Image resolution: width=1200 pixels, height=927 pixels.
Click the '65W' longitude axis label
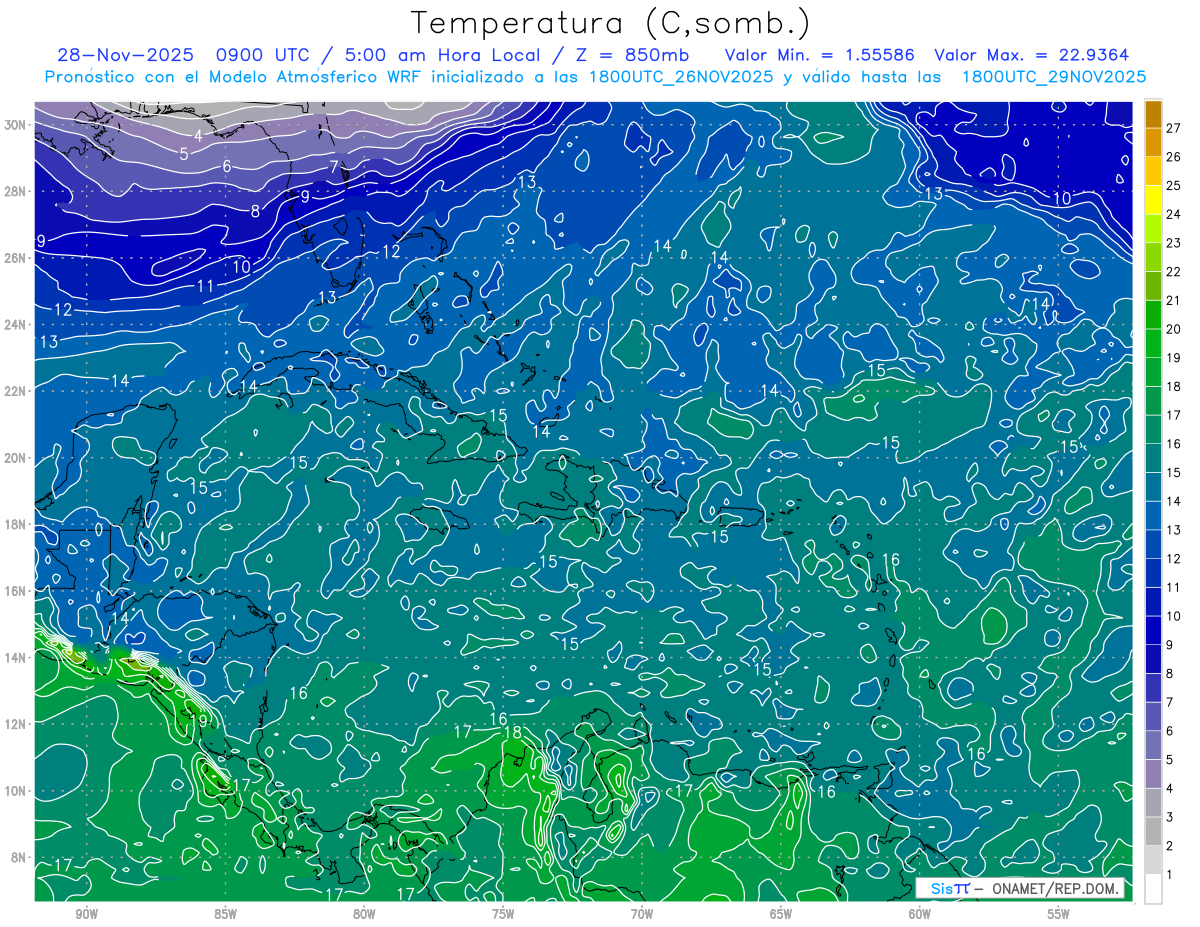coord(781,914)
